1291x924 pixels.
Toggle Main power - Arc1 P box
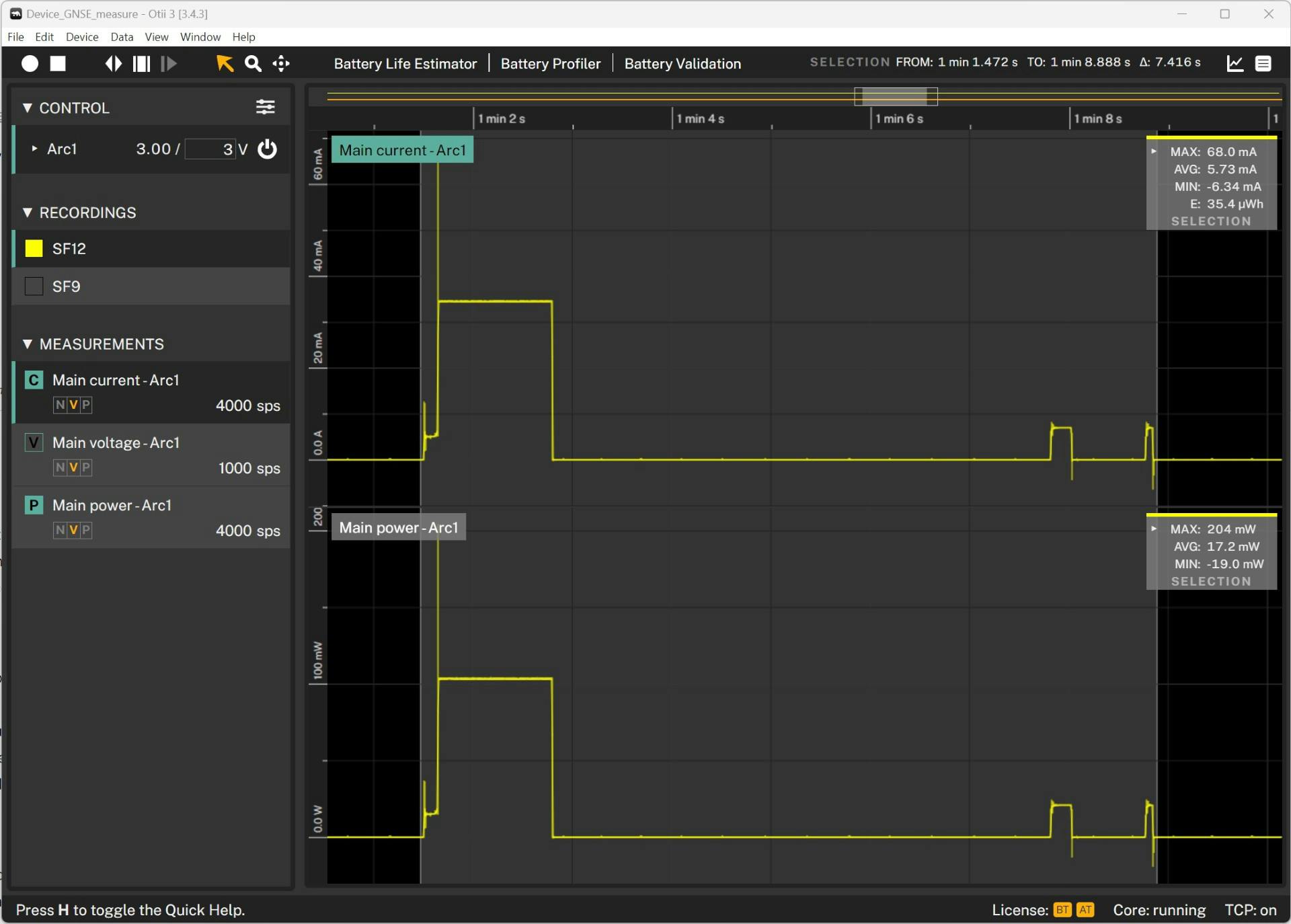click(34, 505)
